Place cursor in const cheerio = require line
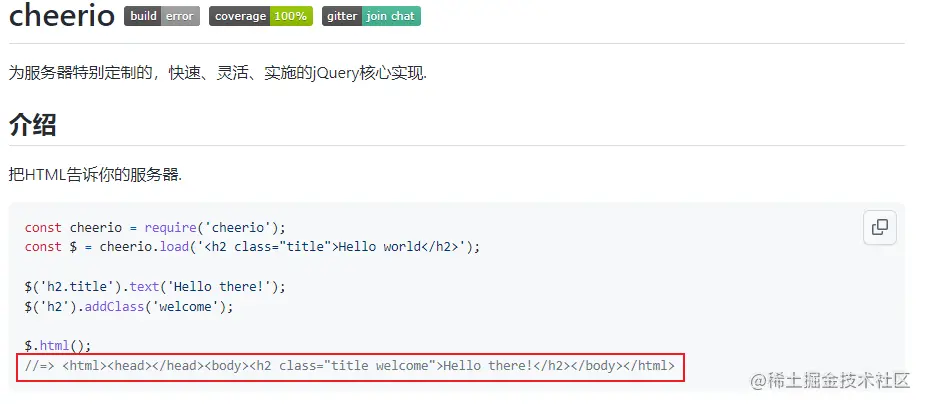The height and width of the screenshot is (404, 925). pyautogui.click(x=155, y=228)
